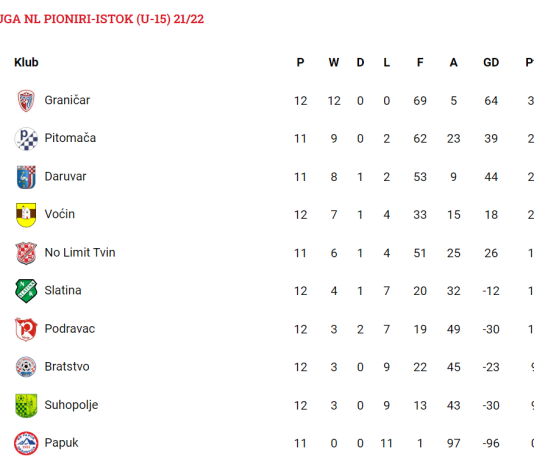Click the W column header
This screenshot has height=462, width=534.
pyautogui.click(x=334, y=62)
